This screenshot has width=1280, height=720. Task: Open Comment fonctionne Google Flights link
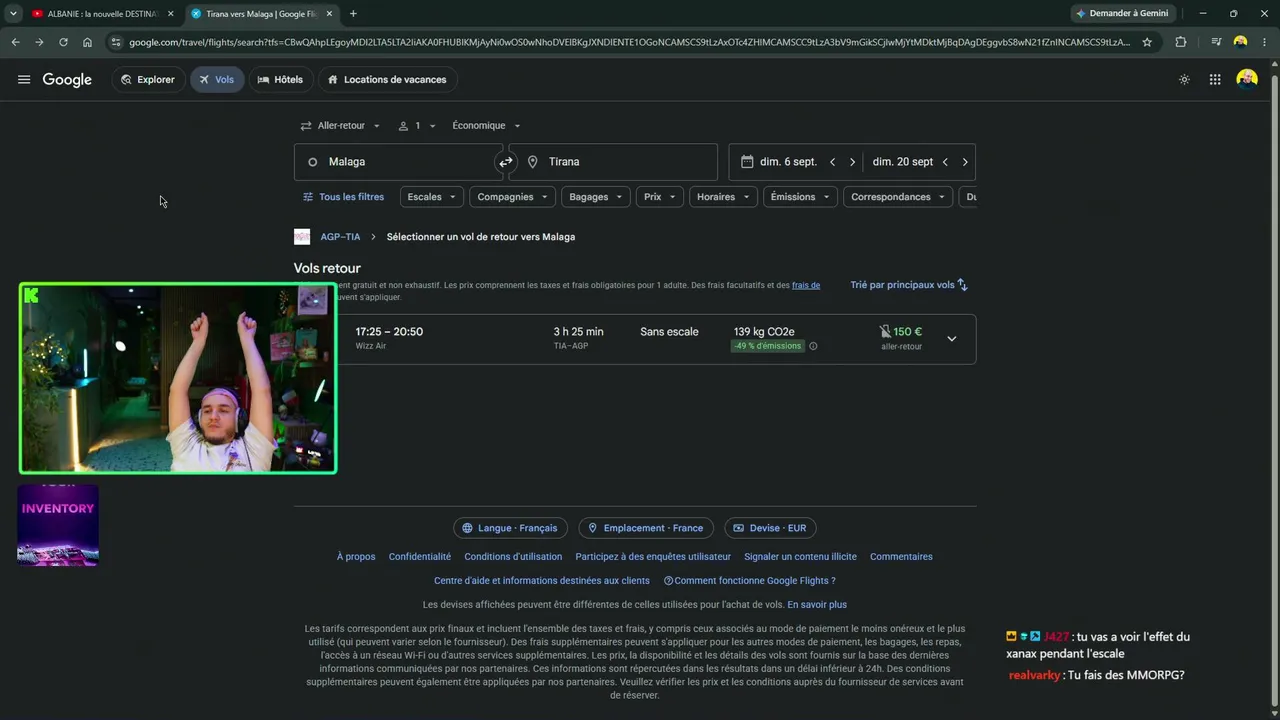750,581
